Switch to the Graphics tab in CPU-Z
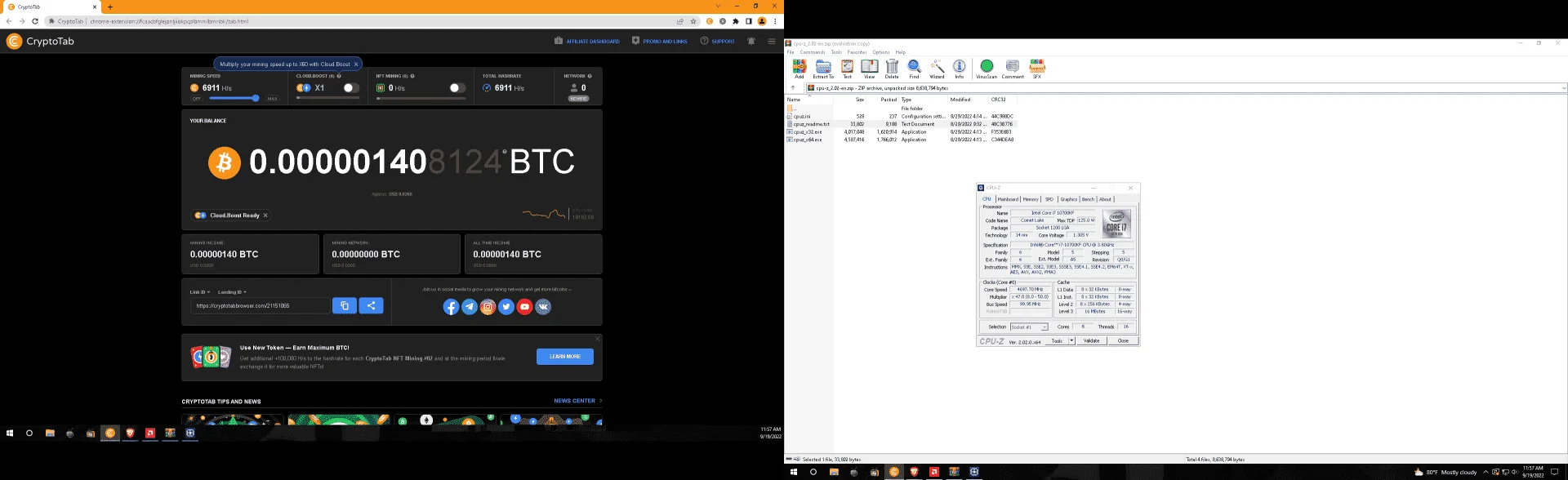 pyautogui.click(x=1069, y=199)
